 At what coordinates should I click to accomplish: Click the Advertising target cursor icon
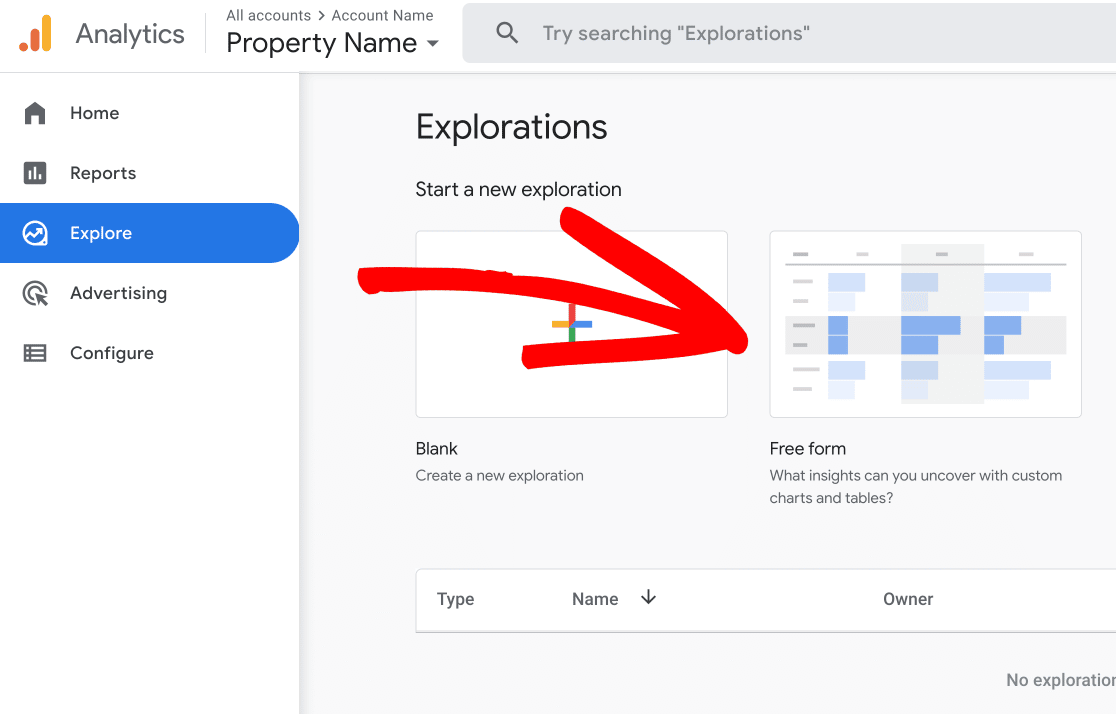tap(35, 293)
